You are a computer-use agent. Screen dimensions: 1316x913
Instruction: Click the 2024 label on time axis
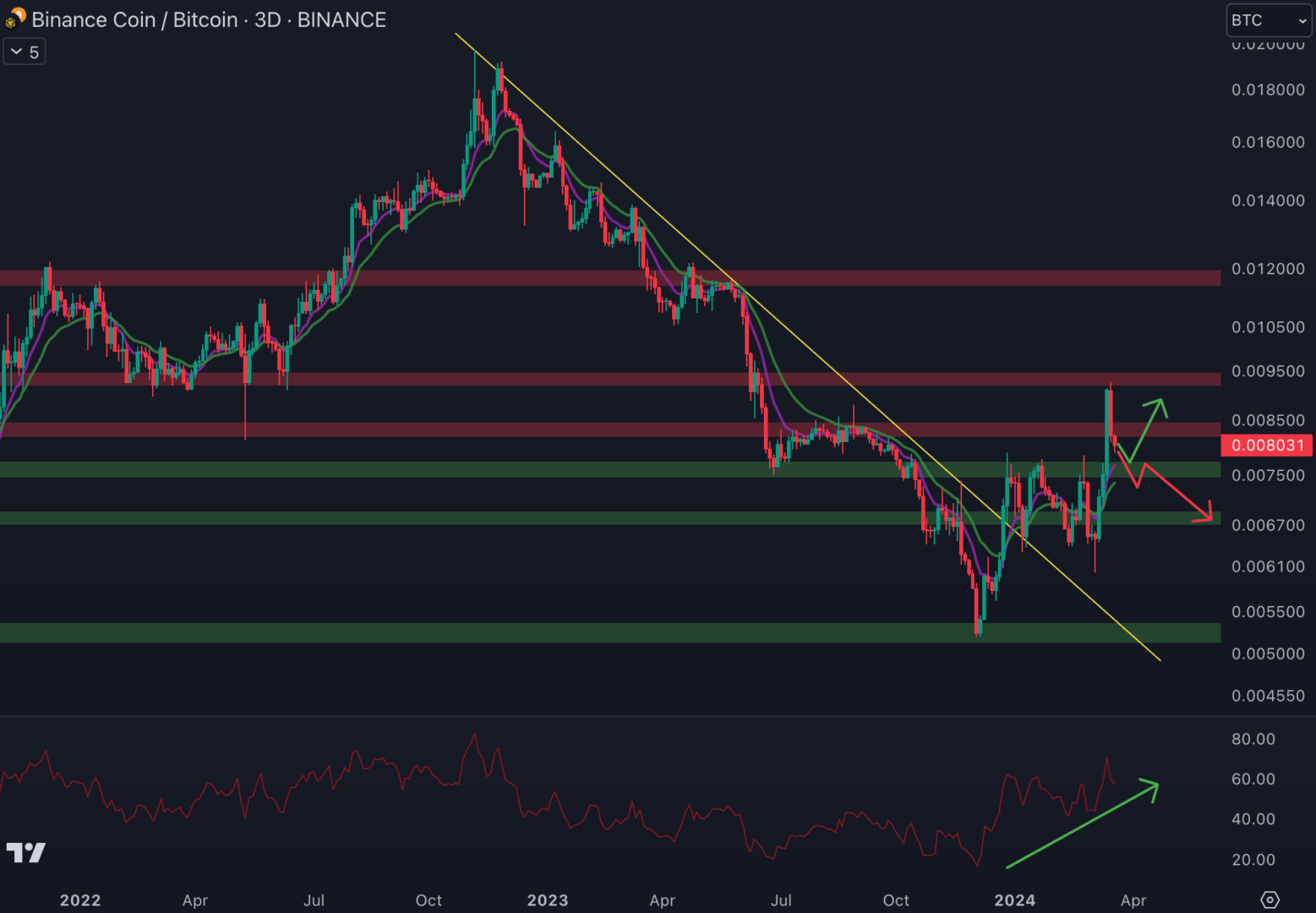click(1014, 900)
